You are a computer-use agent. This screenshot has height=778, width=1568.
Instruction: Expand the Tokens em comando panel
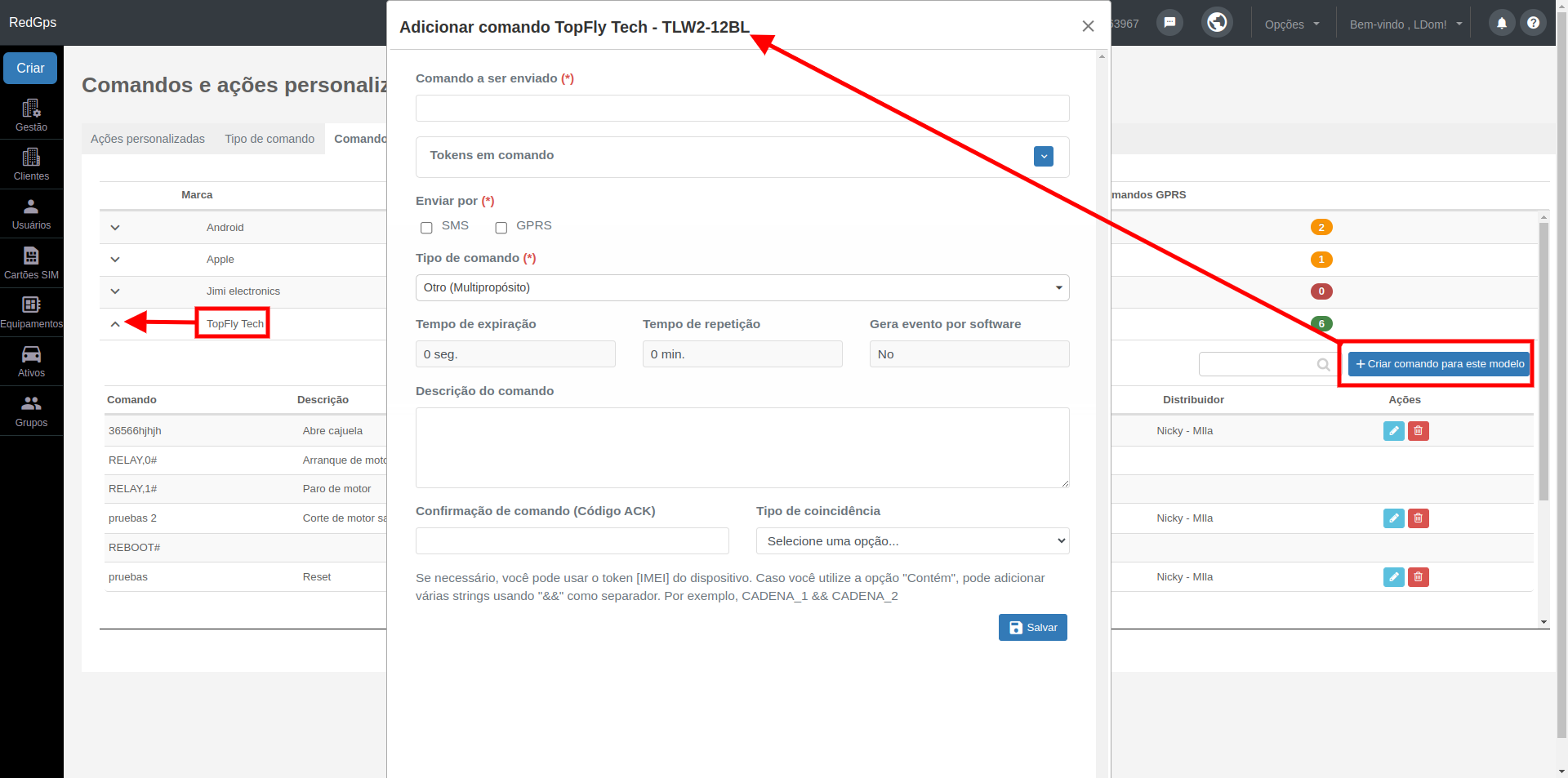tap(1043, 156)
